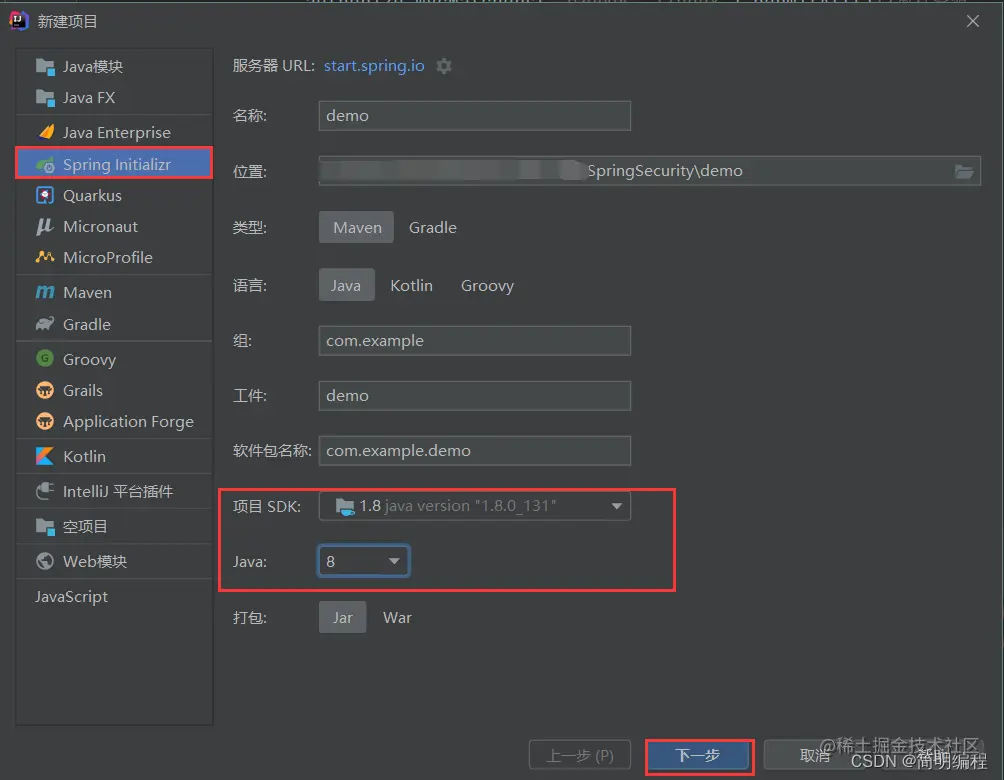Select the IntelliJ 平台插件 icon
This screenshot has width=1004, height=780.
click(x=45, y=491)
